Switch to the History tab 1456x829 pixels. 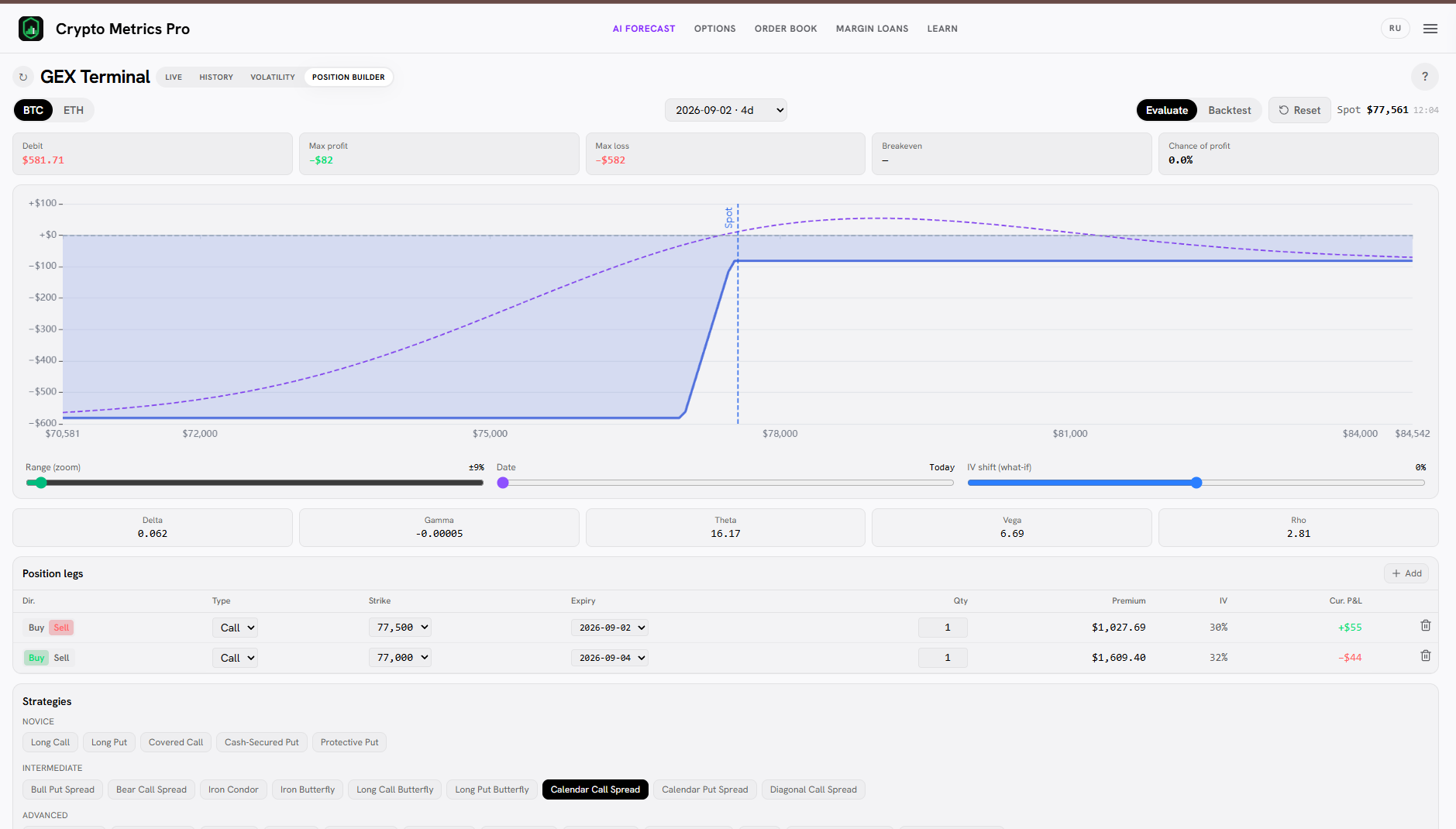click(216, 77)
